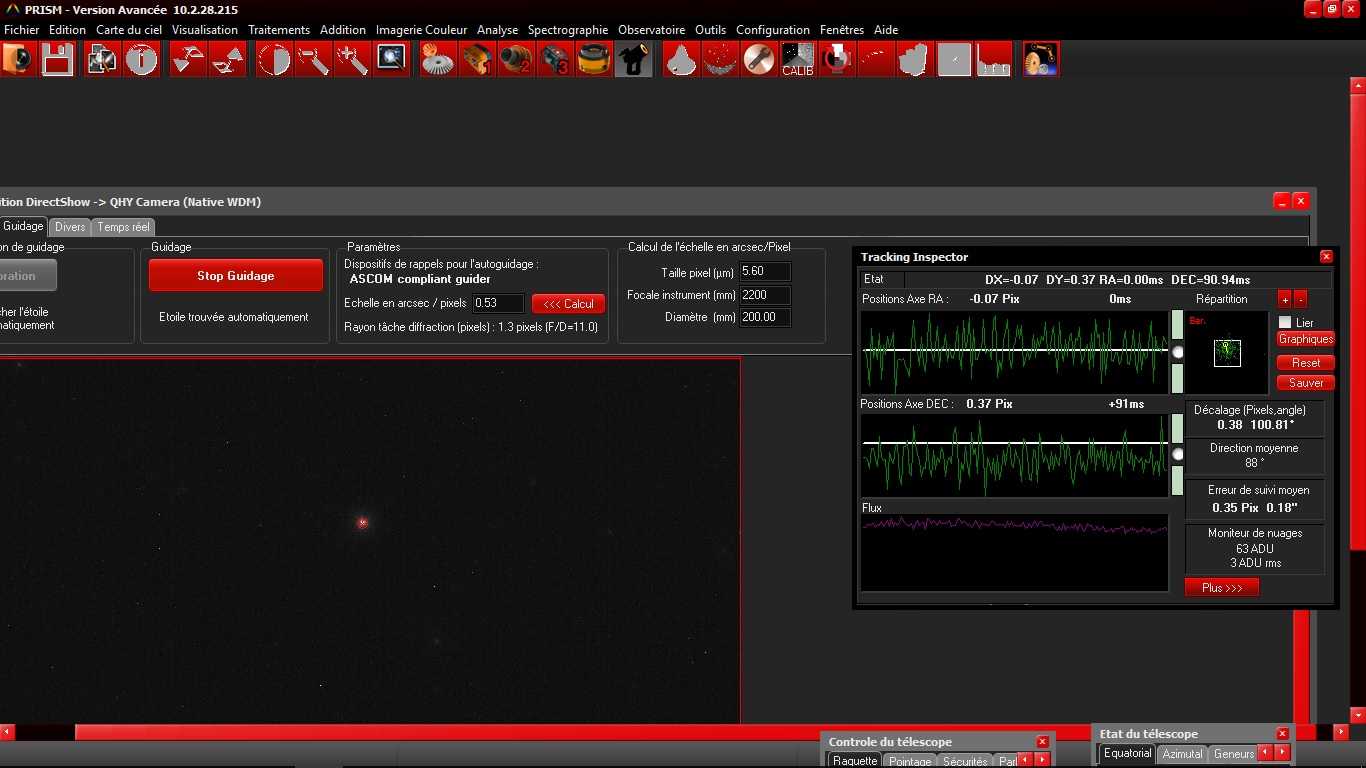Click the RA axis slider knob
Screen dimensions: 1366x768
[x=1178, y=352]
